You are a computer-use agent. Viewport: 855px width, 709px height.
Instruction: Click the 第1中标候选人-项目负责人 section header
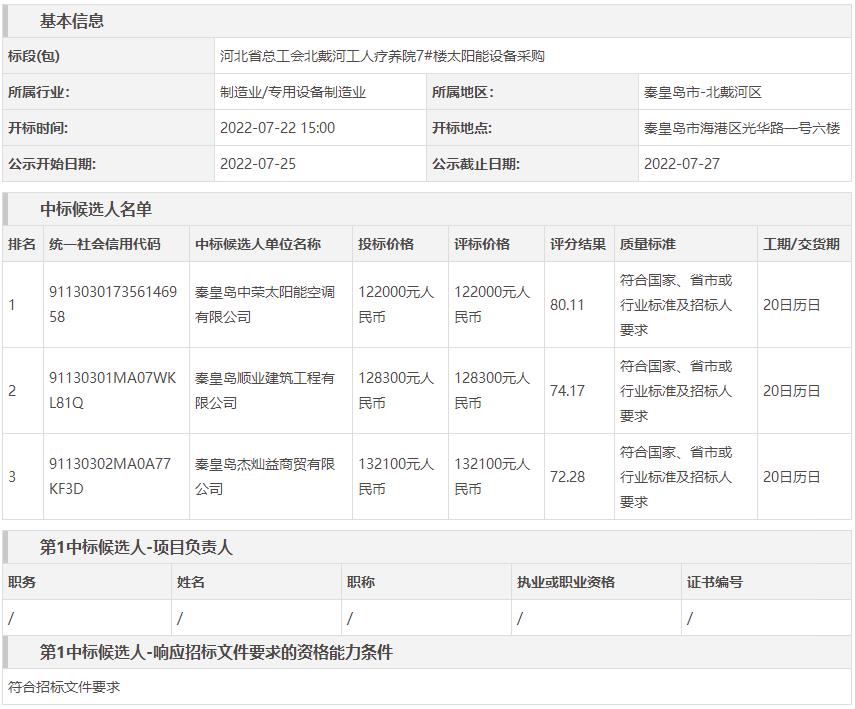[x=136, y=547]
